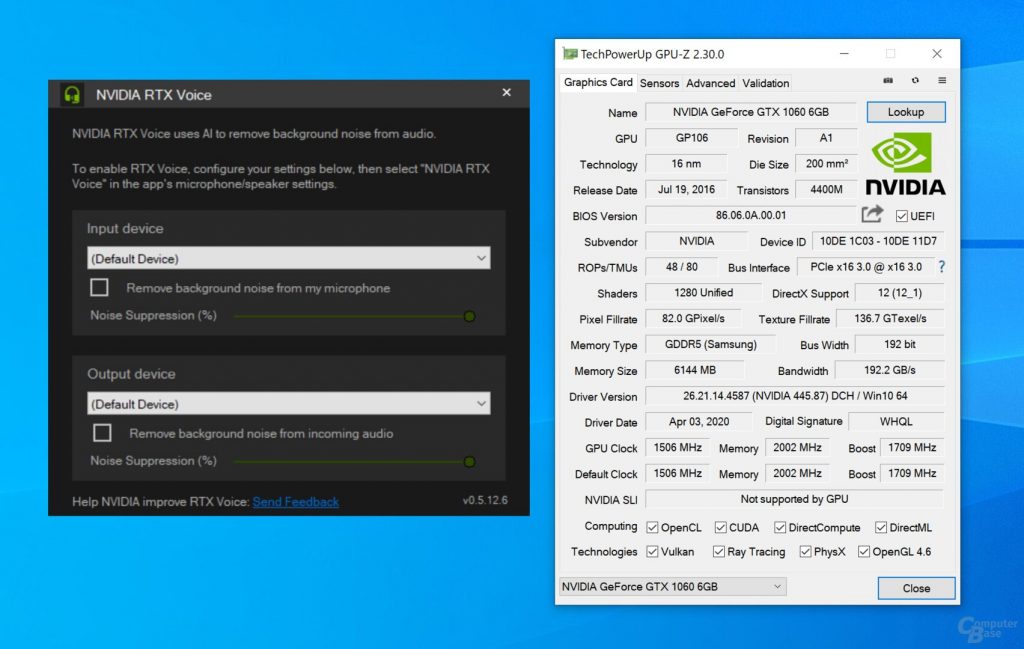
Task: Click the A1 Revision value
Action: (x=826, y=138)
